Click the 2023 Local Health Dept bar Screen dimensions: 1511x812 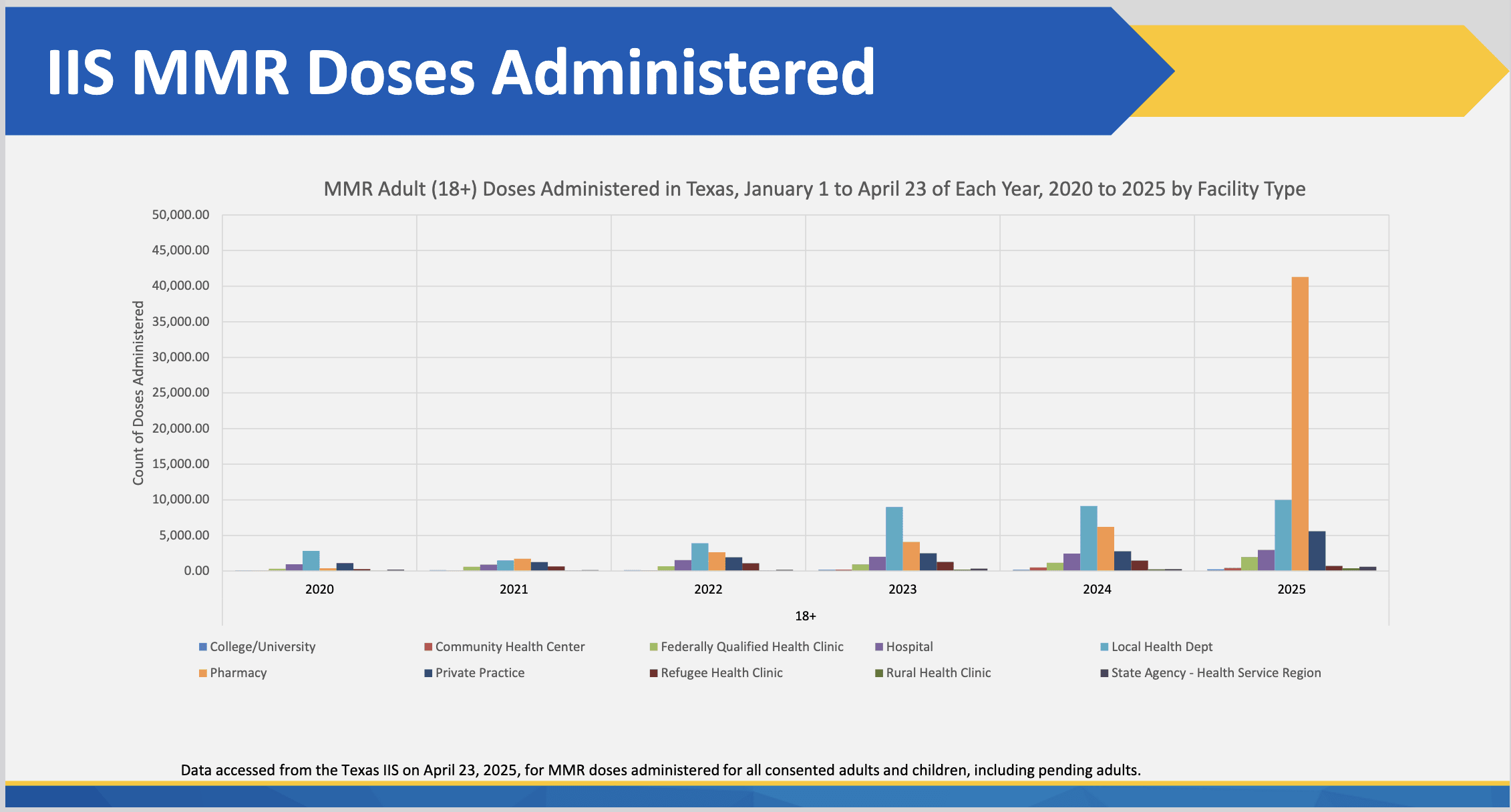tap(894, 538)
